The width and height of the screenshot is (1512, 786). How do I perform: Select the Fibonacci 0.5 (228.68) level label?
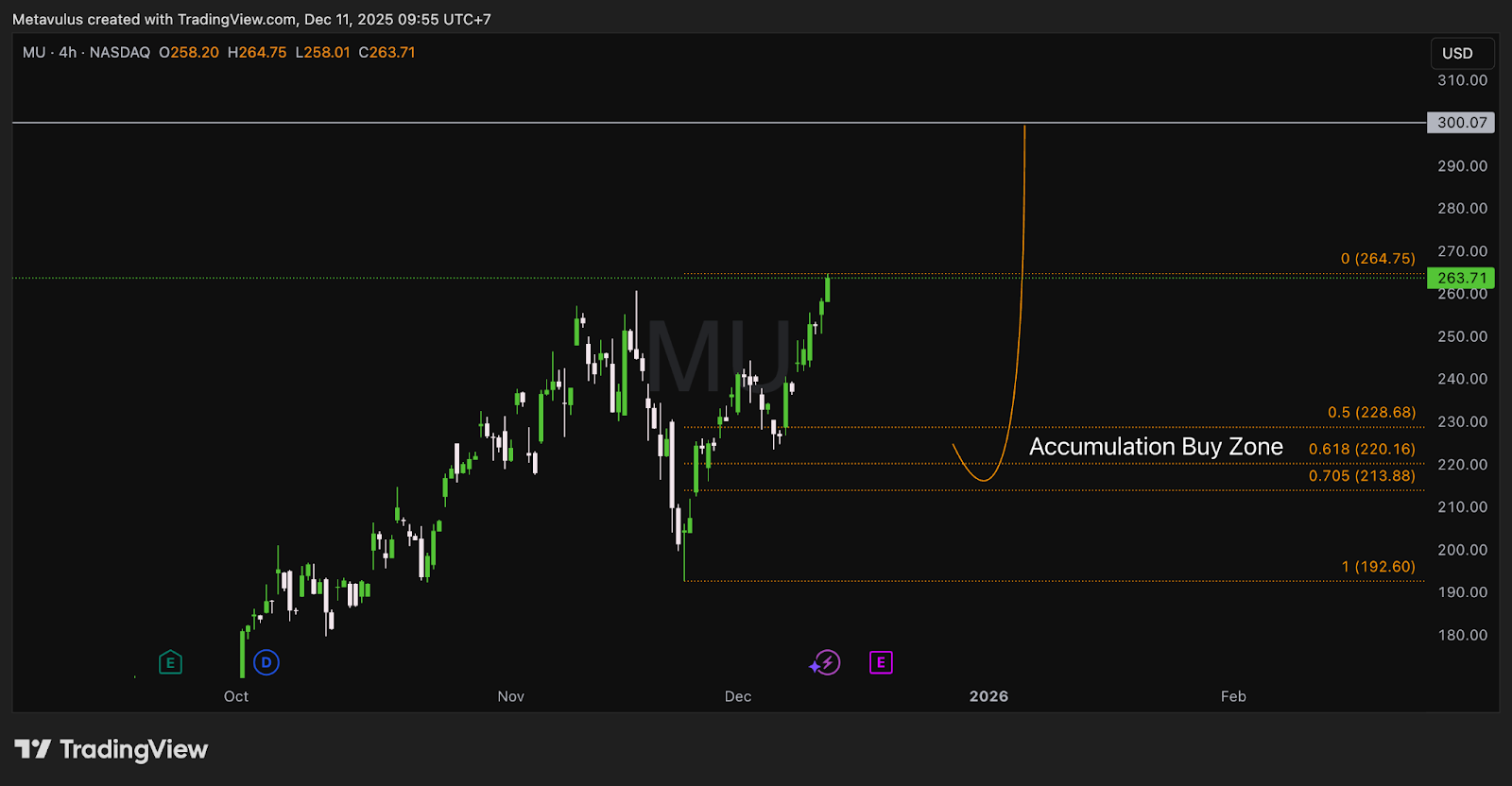pyautogui.click(x=1371, y=413)
